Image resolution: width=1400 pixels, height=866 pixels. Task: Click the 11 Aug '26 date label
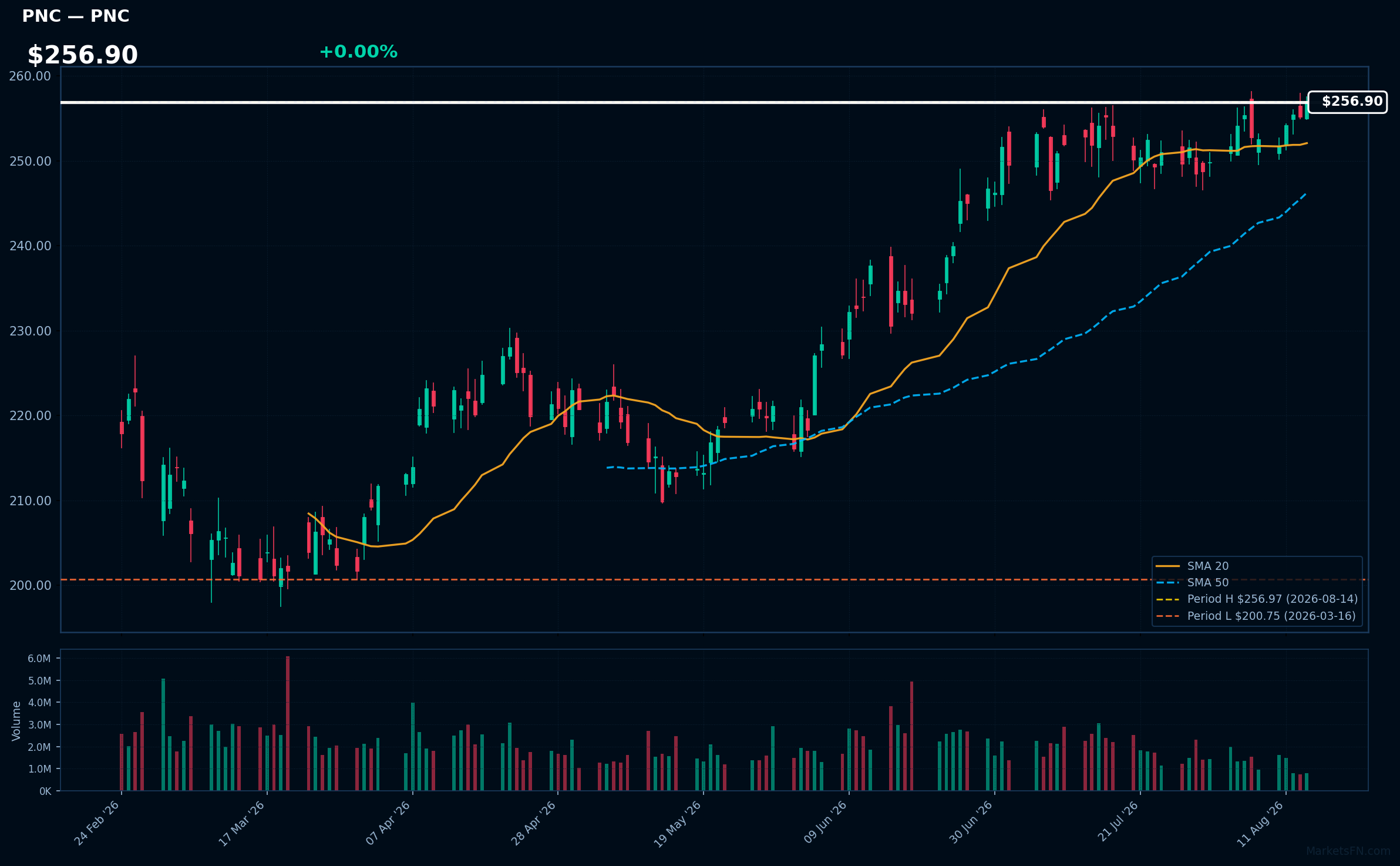point(1260,823)
